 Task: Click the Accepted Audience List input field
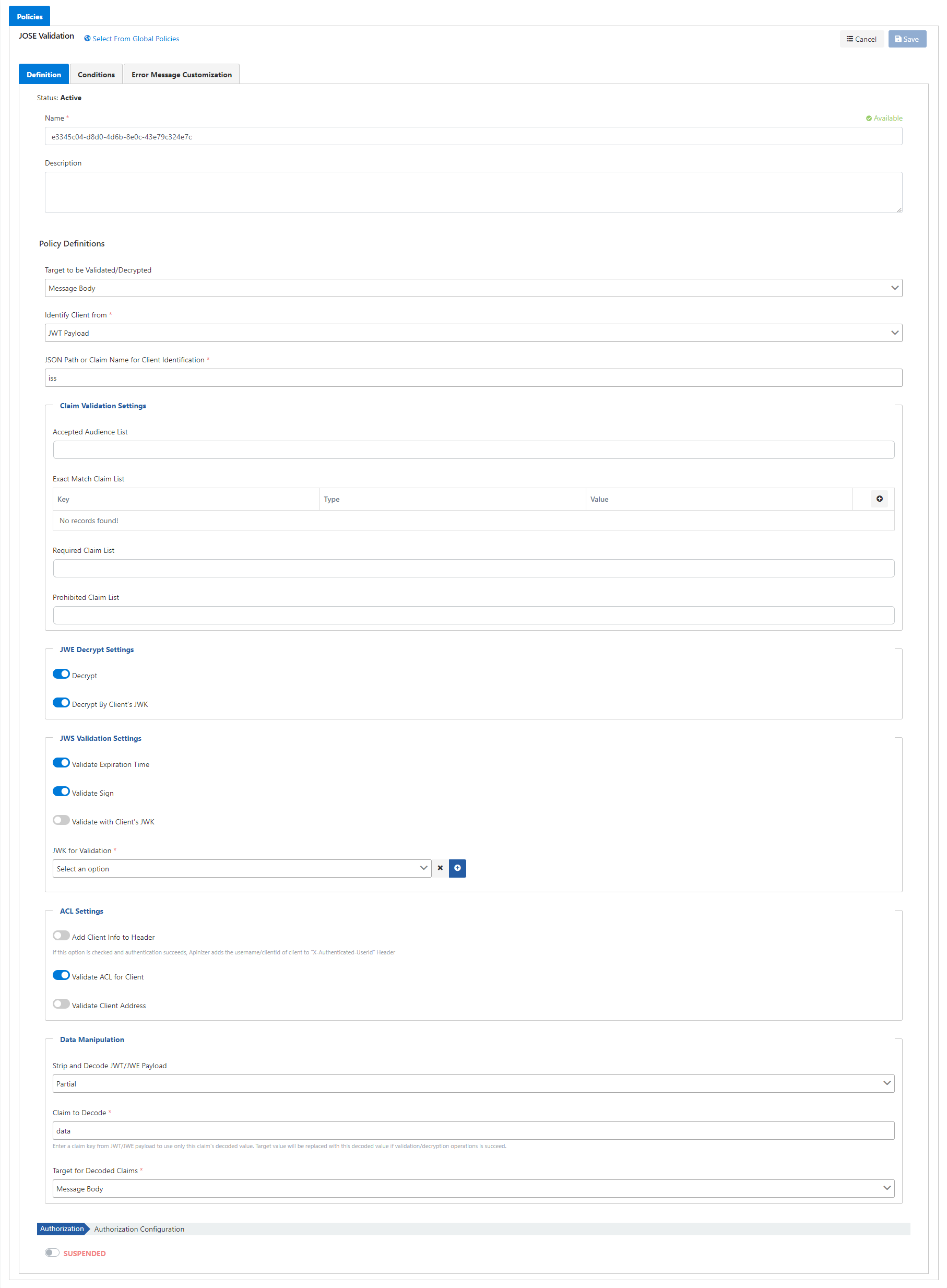473,450
